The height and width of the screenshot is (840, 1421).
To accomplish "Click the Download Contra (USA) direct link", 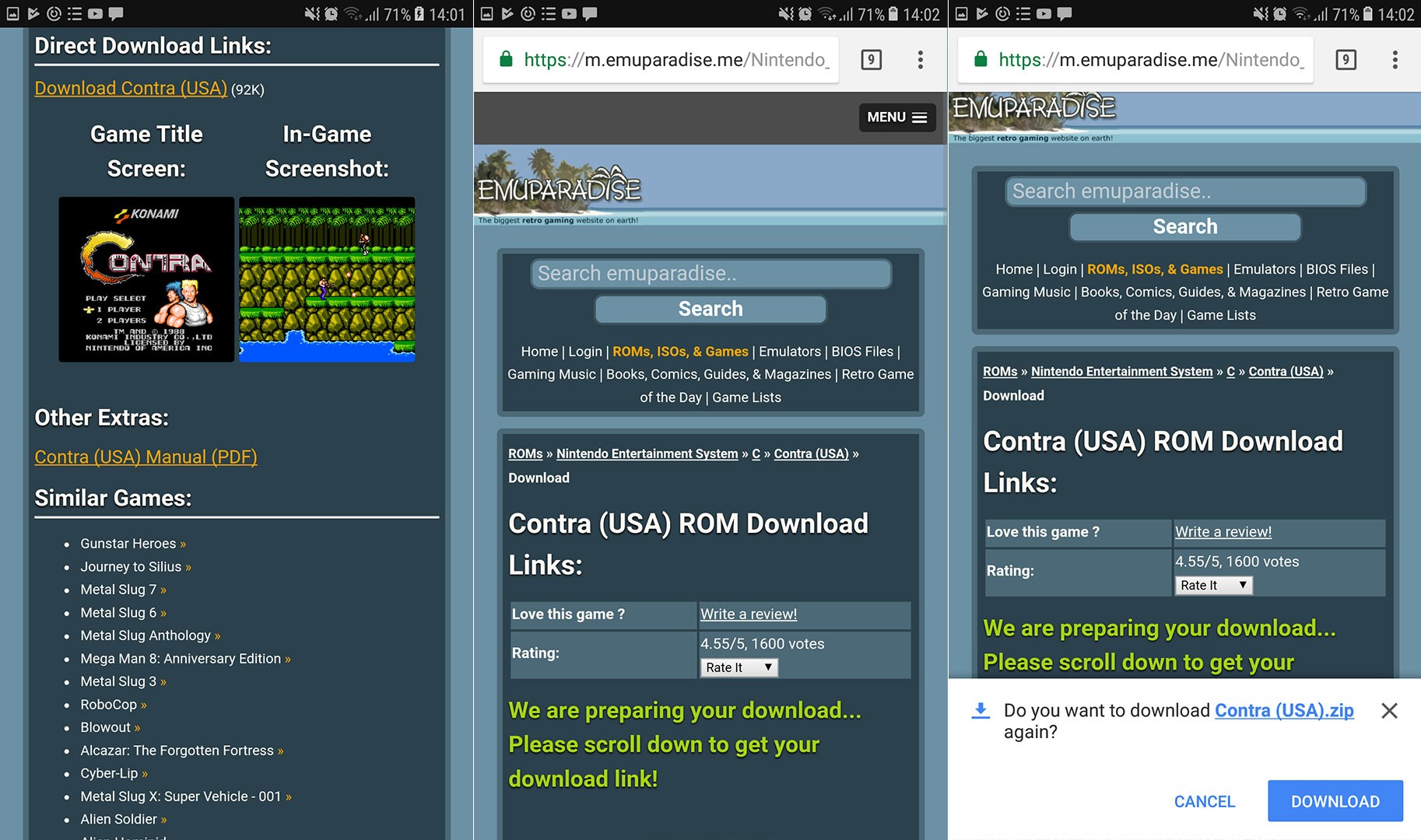I will [131, 89].
